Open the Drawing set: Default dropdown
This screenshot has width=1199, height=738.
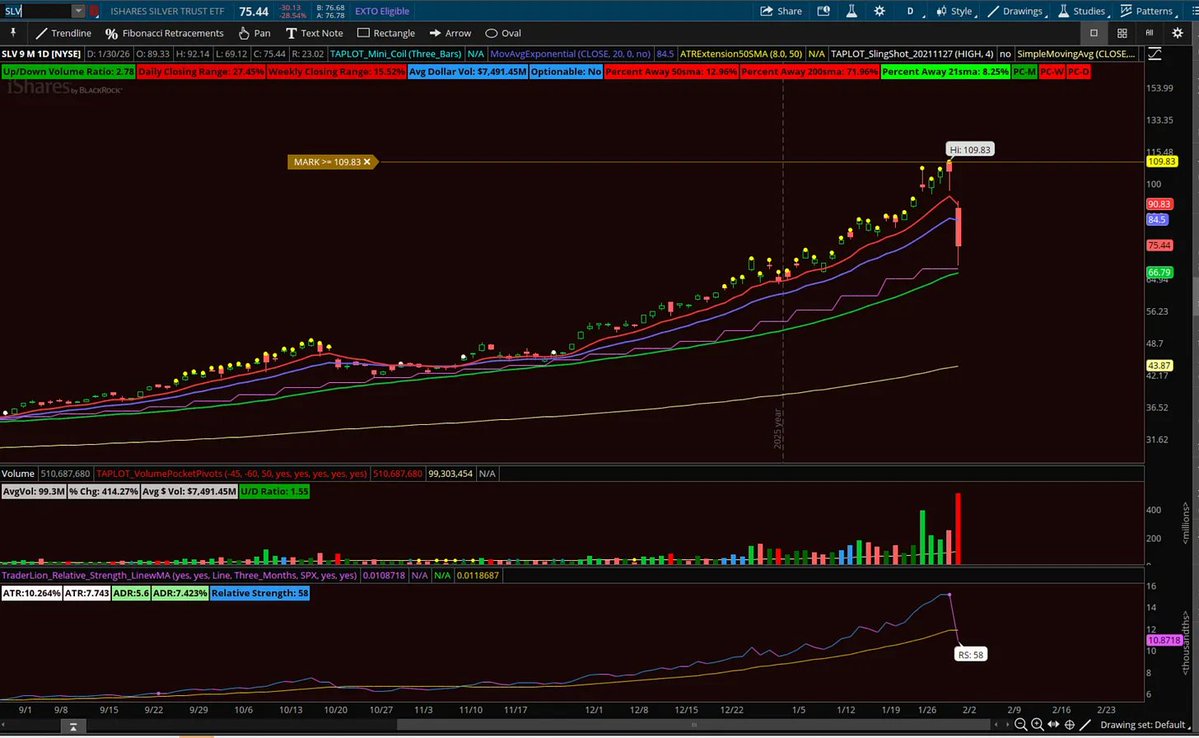[x=1145, y=724]
